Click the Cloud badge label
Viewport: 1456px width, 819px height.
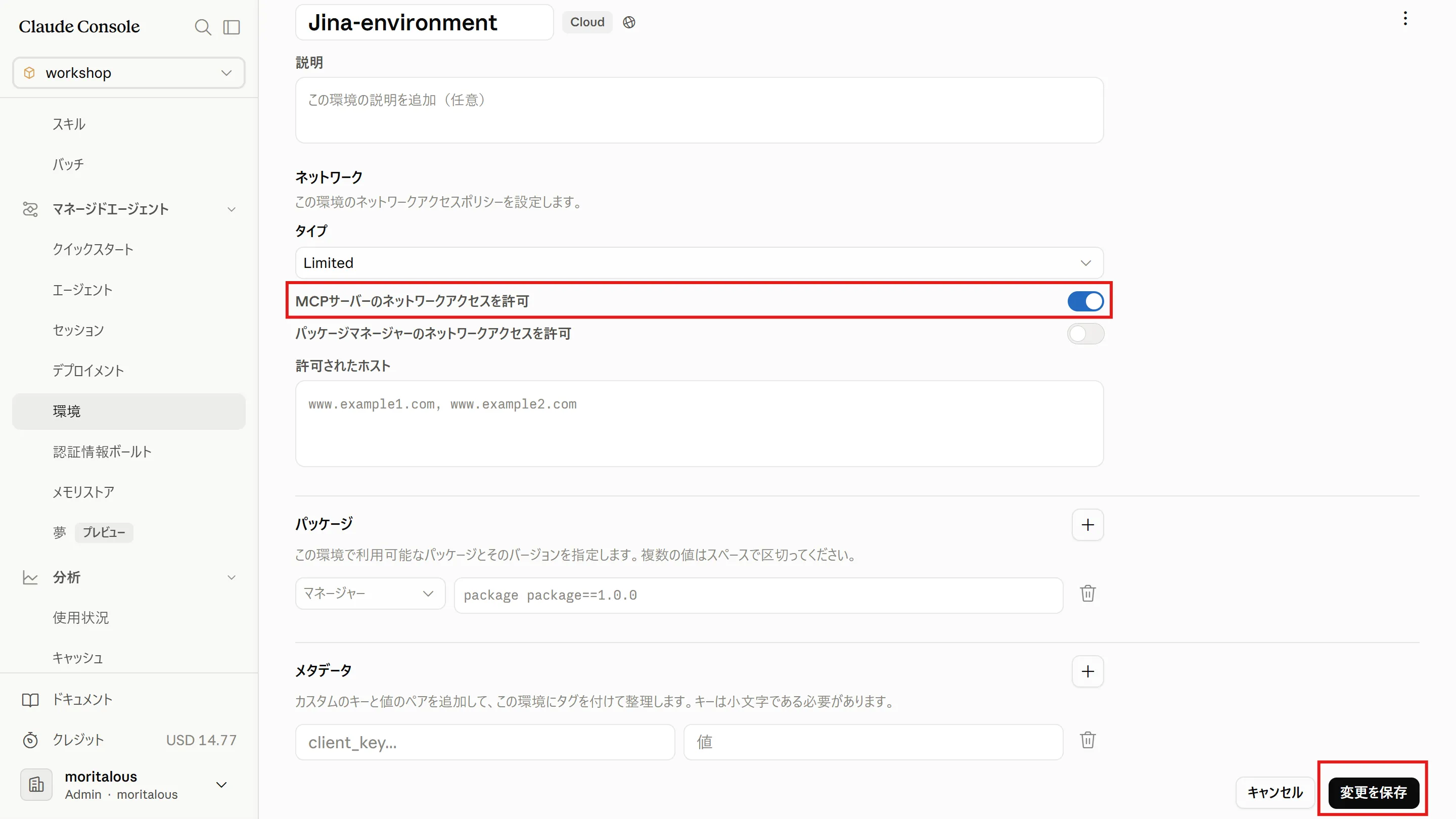pos(587,22)
